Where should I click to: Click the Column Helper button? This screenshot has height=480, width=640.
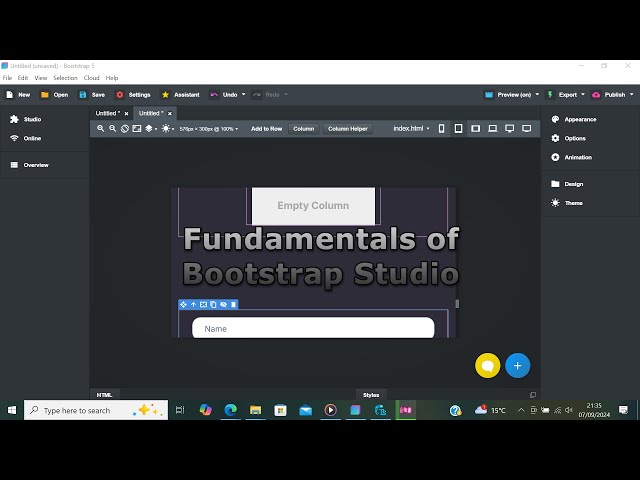348,129
